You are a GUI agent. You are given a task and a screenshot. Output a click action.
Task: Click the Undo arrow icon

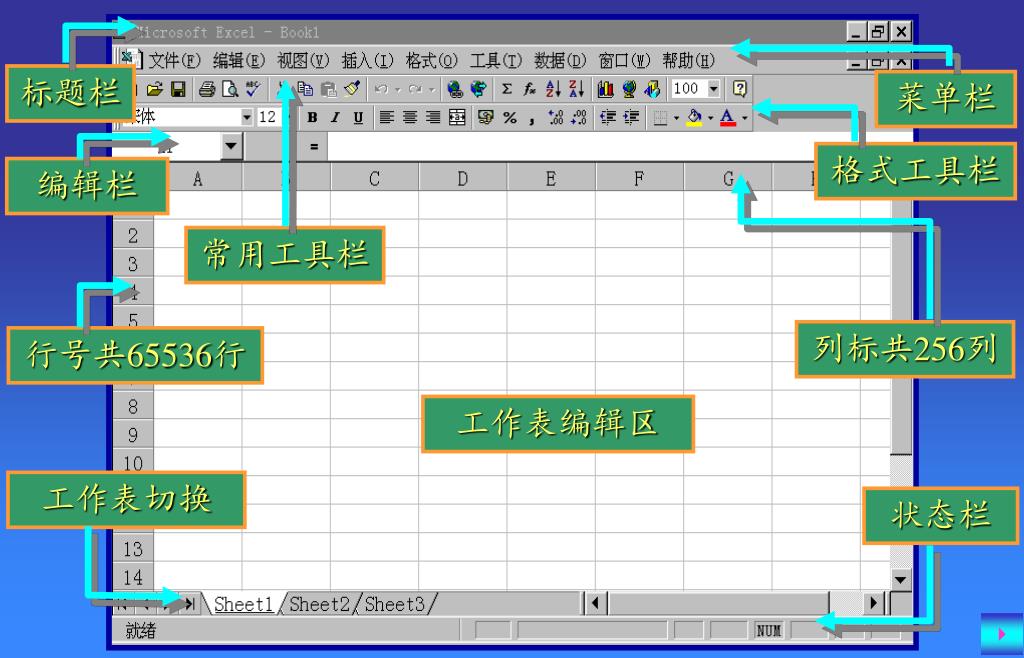(x=382, y=89)
